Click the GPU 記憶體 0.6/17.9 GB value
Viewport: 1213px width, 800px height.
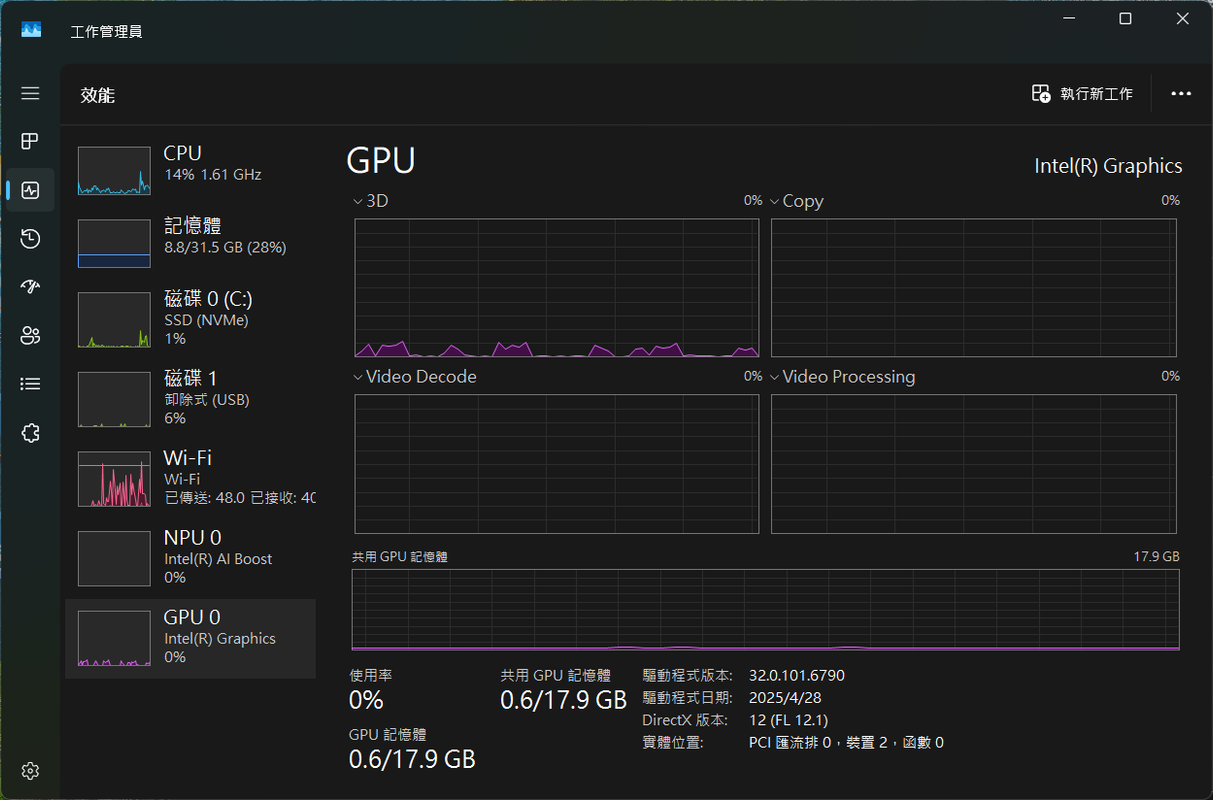point(412,759)
